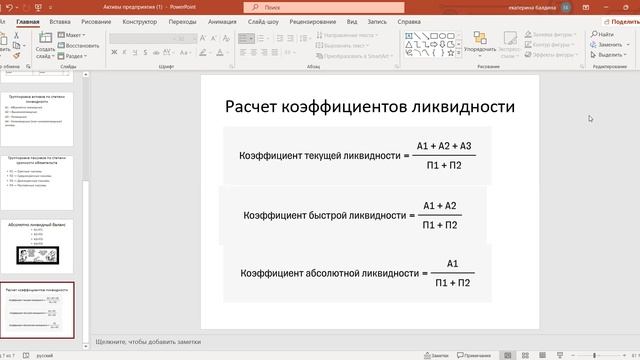Open the Рисование tab
640x360 pixels.
click(96, 22)
